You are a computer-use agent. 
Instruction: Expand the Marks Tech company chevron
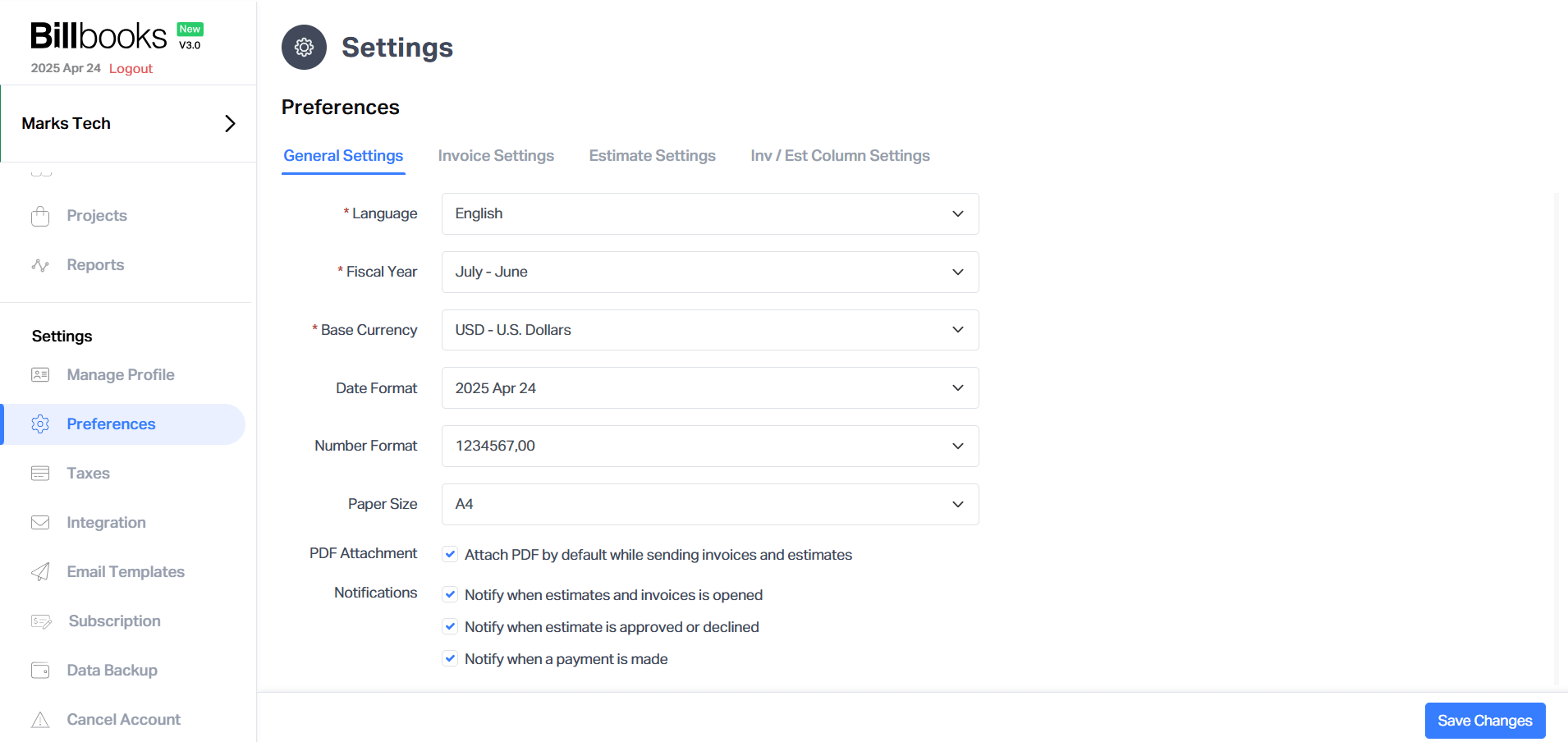[230, 123]
